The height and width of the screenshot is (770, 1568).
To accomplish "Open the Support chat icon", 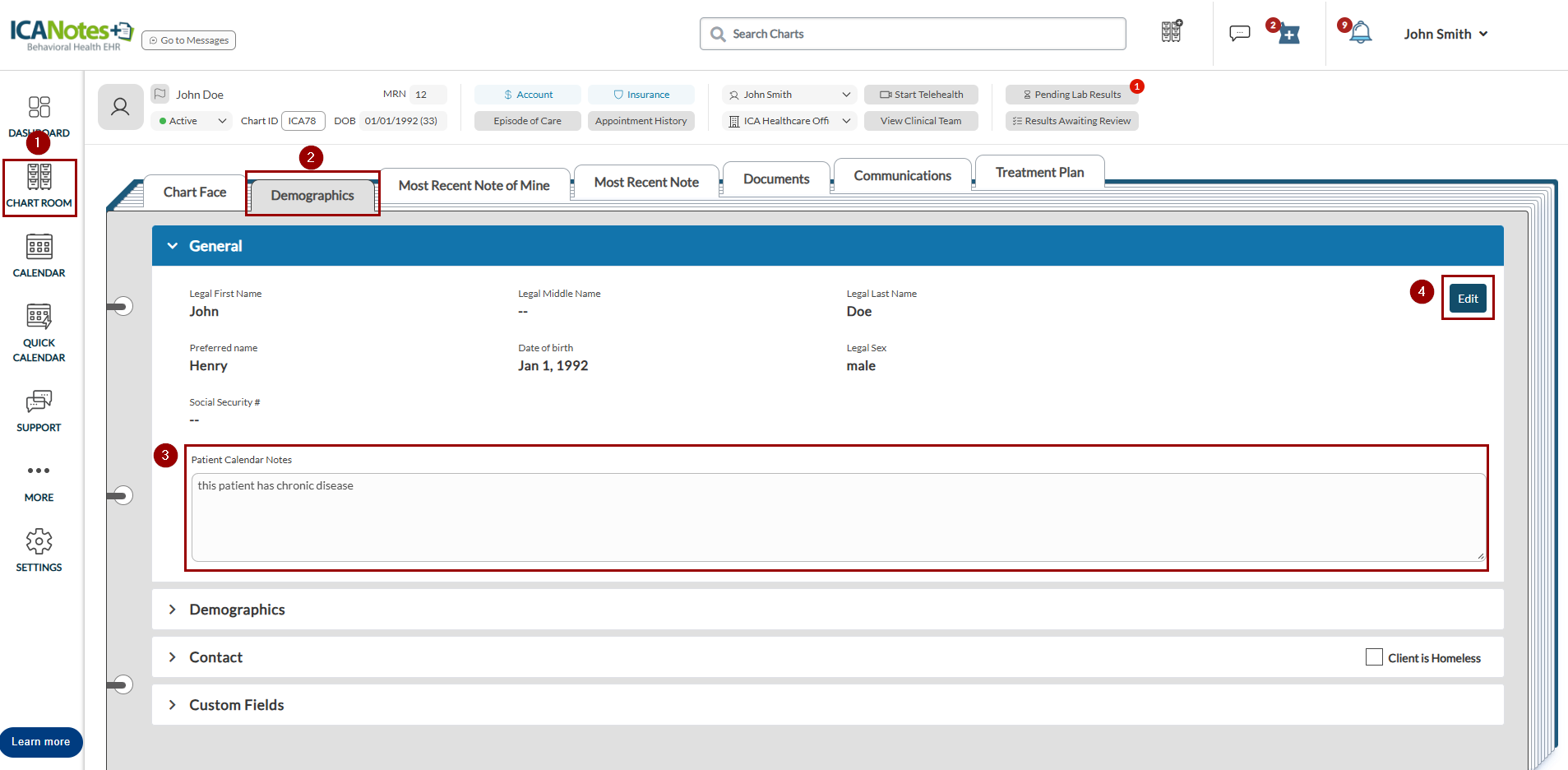I will point(39,402).
